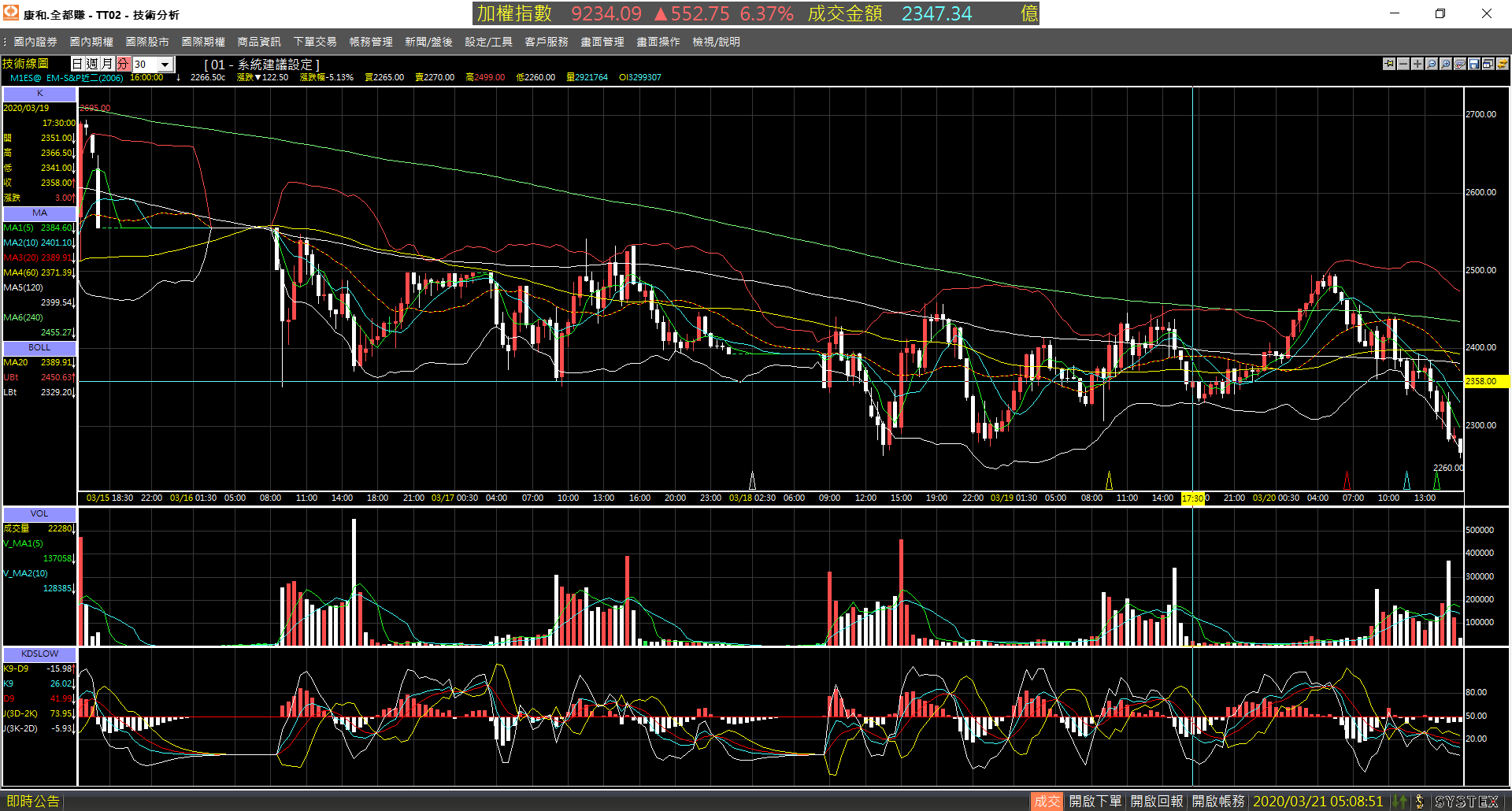Click the 2358.00 yellow price marker

[x=1486, y=381]
